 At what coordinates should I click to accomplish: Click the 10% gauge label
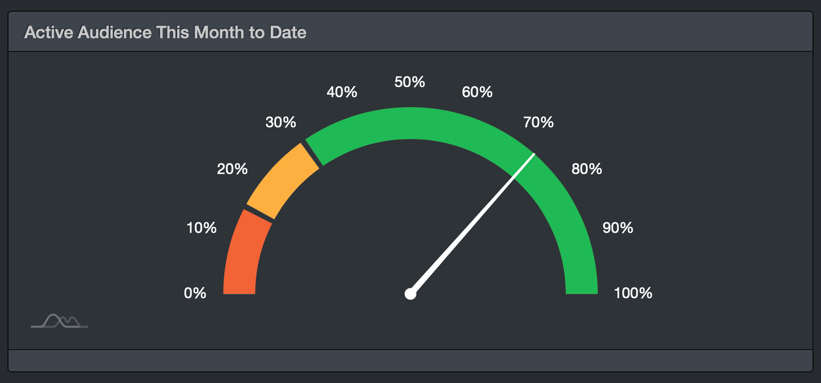(x=202, y=228)
